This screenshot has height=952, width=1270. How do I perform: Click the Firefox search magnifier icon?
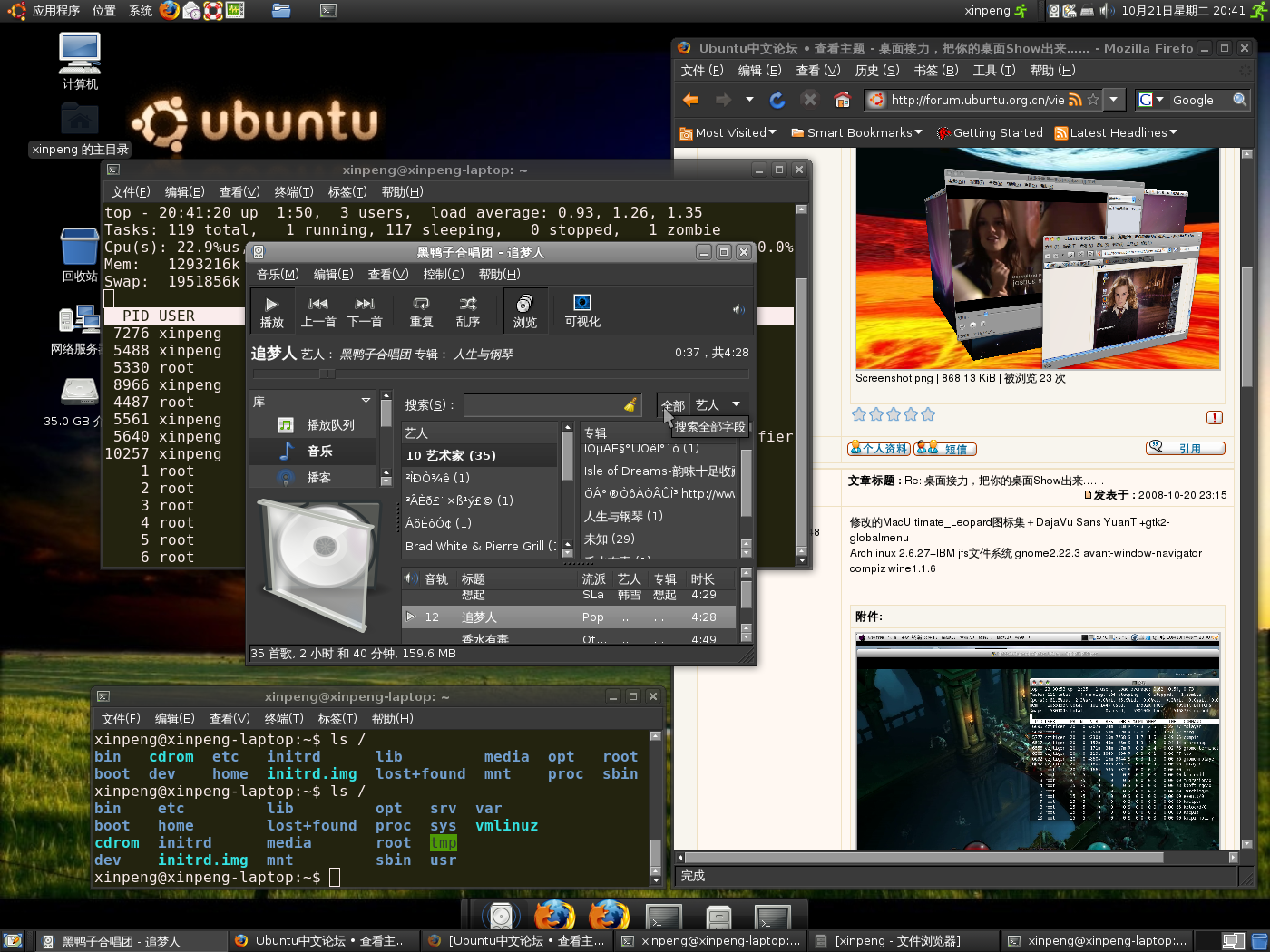click(1240, 100)
